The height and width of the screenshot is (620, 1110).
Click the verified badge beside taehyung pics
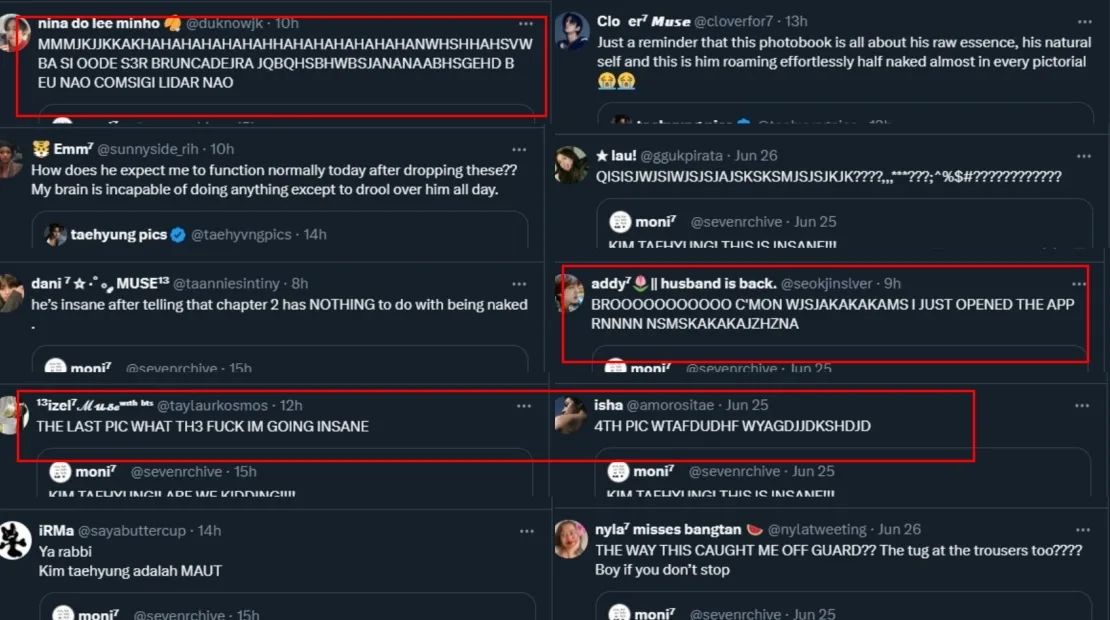(x=178, y=235)
